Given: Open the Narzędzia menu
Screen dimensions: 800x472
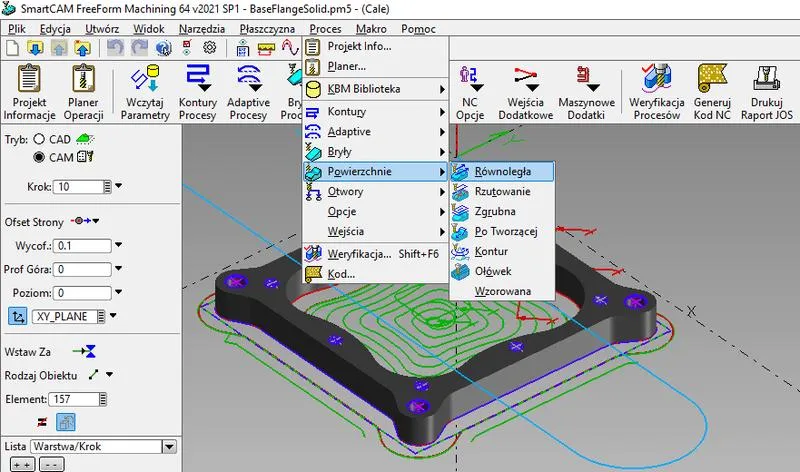Looking at the screenshot, I should pyautogui.click(x=201, y=29).
